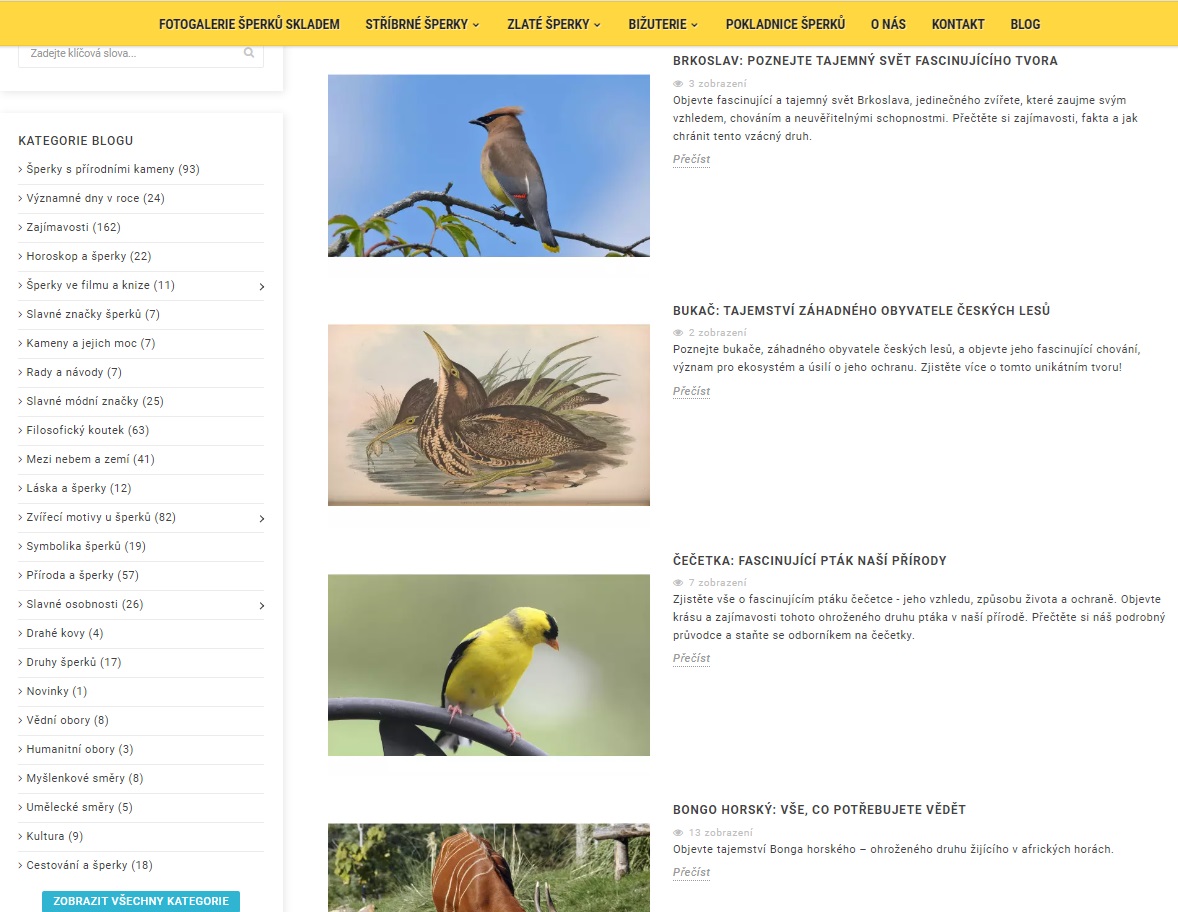Click Přečíst under the Bongo horský article
Viewport: 1178px width, 912px height.
coord(691,872)
